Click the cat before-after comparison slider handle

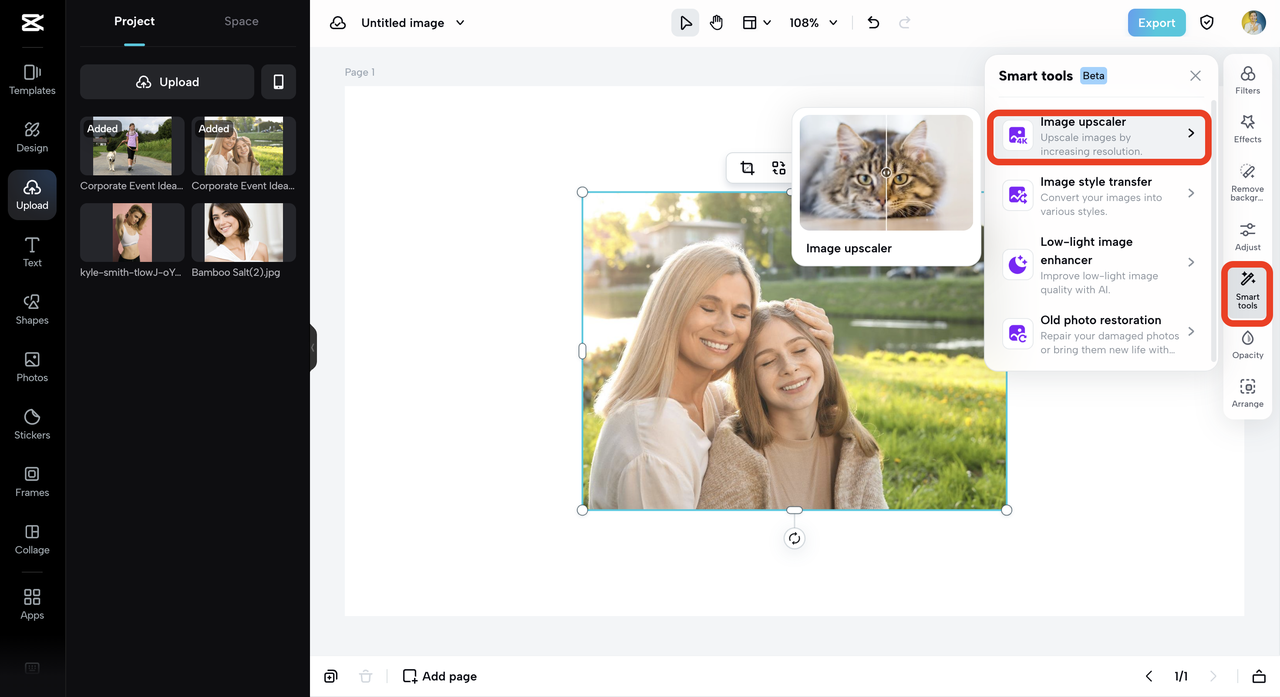tap(886, 173)
